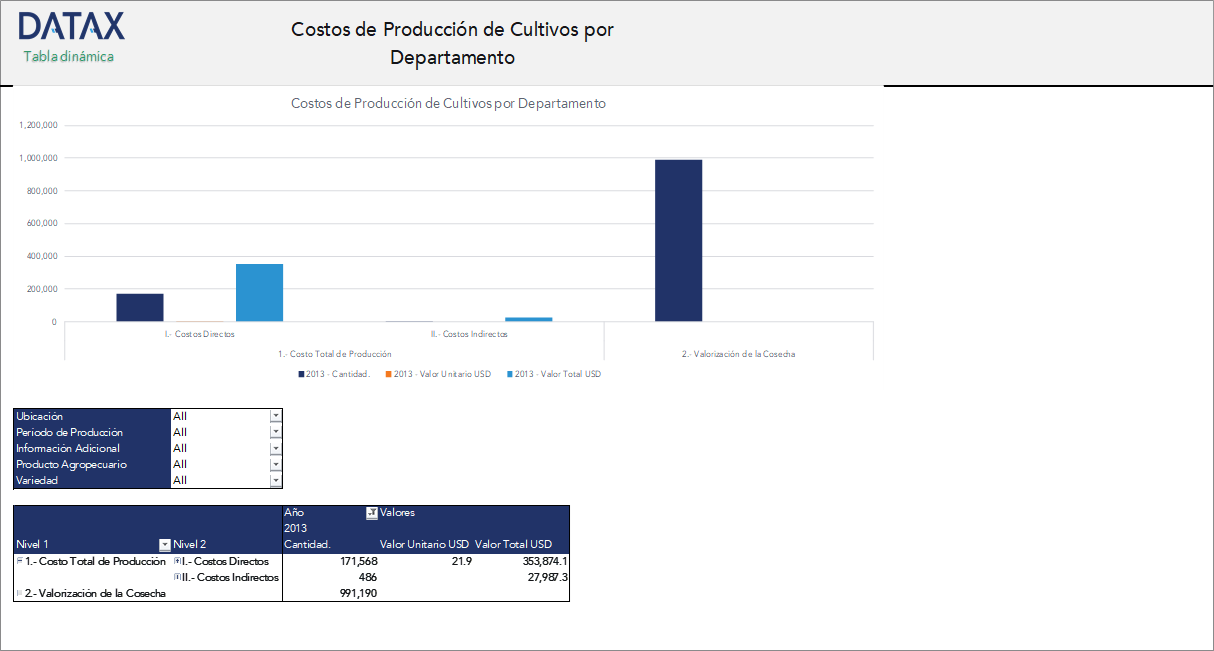This screenshot has width=1214, height=651.
Task: Expand the "2.- Valorización de la Cosecha" row
Action: 18,591
